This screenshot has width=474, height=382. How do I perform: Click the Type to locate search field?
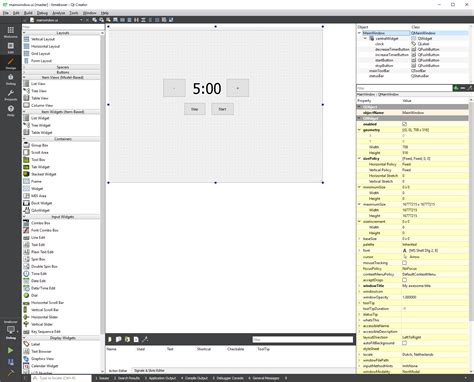tap(61, 378)
